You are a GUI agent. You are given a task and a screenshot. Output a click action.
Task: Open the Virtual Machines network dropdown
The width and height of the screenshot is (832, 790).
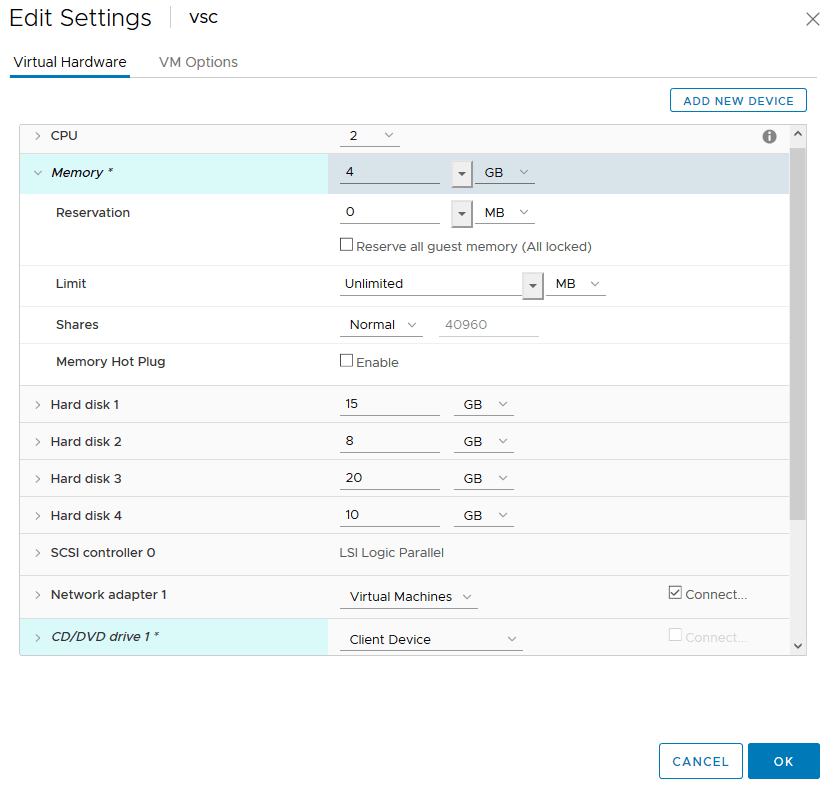click(408, 597)
